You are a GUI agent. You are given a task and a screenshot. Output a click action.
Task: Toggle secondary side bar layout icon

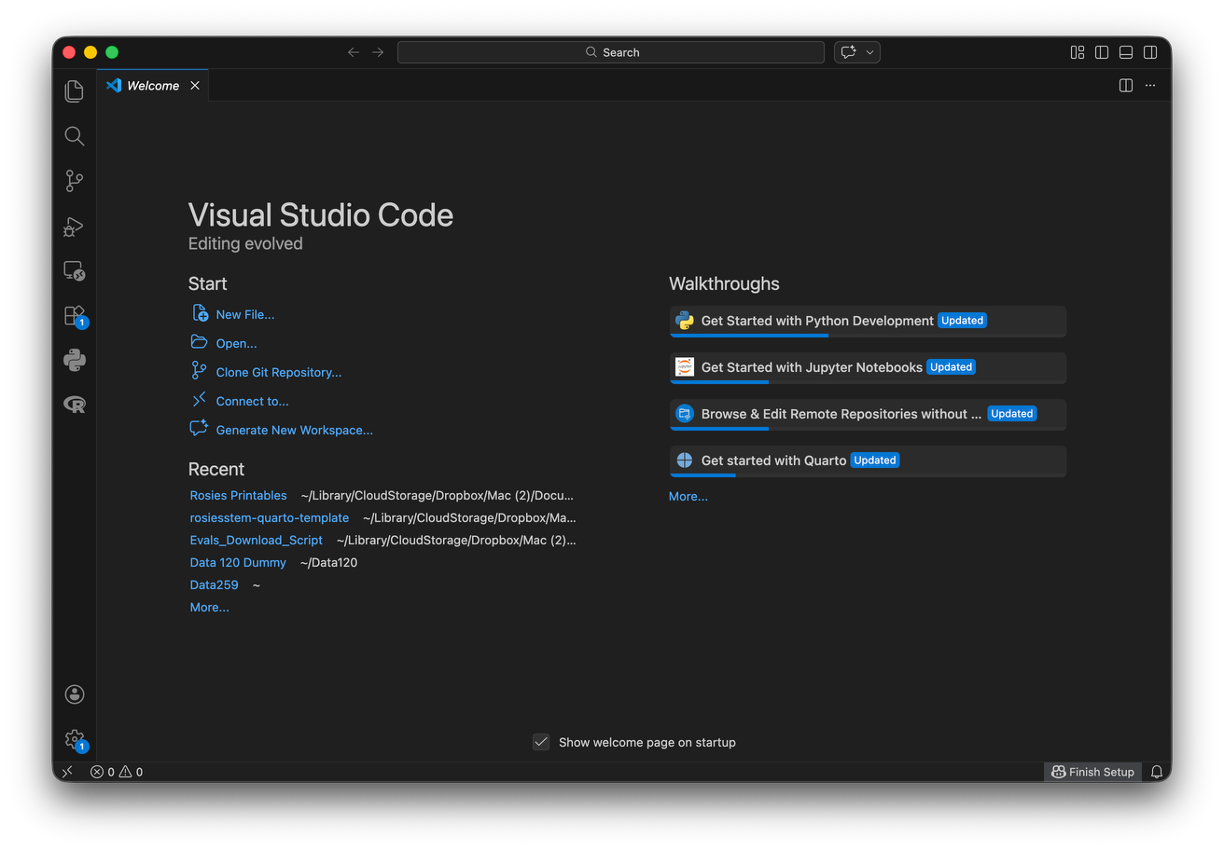(1151, 52)
